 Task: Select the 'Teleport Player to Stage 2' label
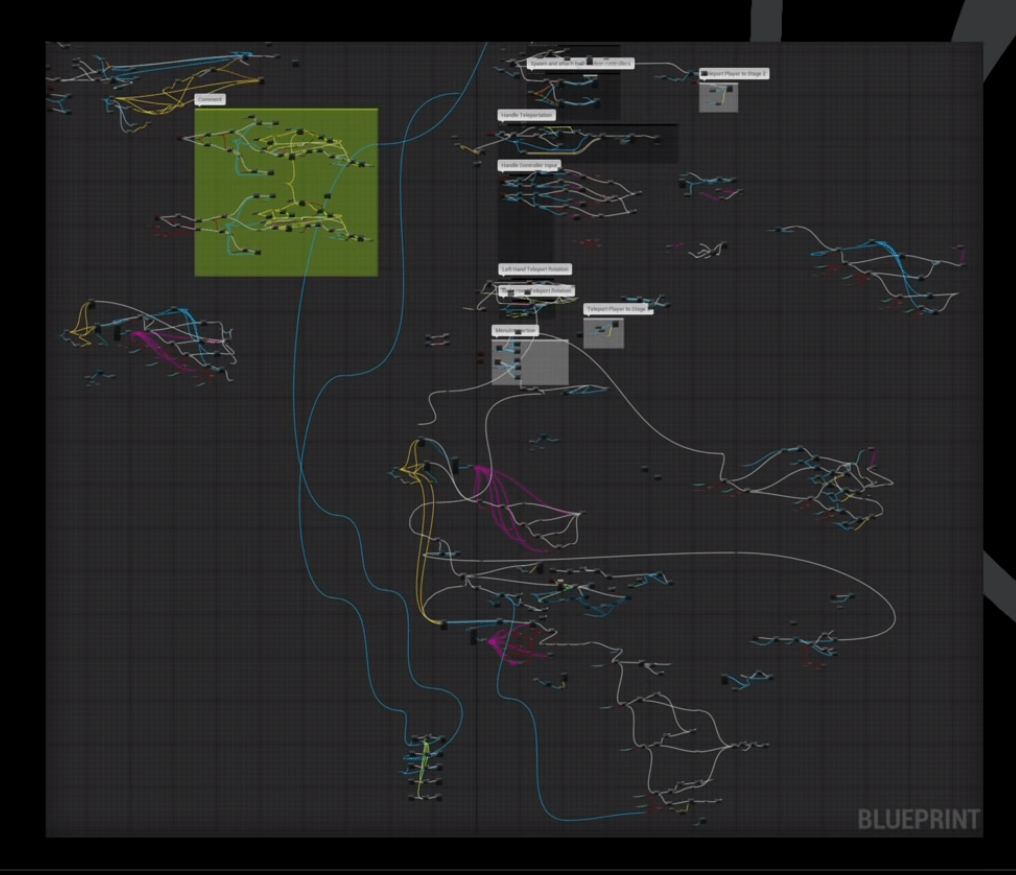point(735,73)
